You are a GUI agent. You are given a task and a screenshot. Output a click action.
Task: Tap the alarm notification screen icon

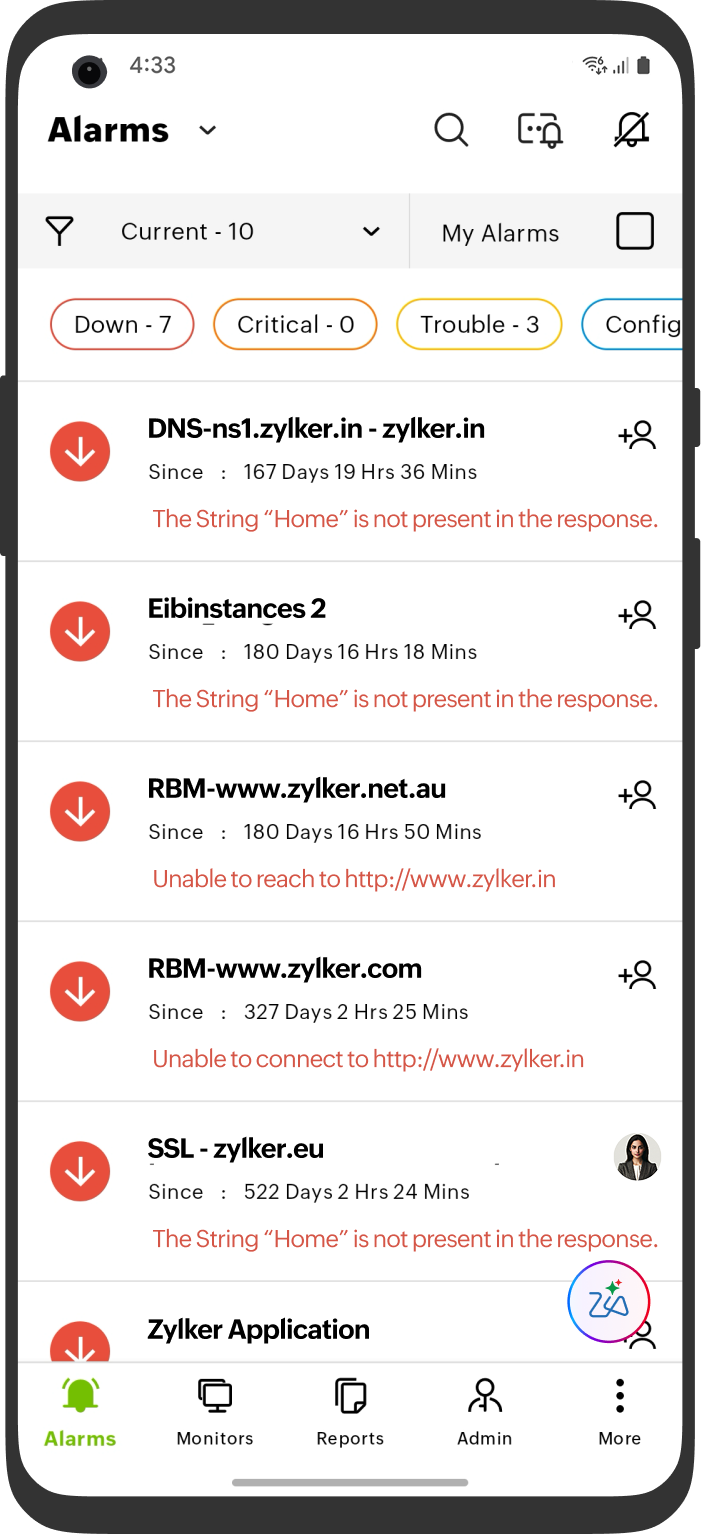point(540,130)
